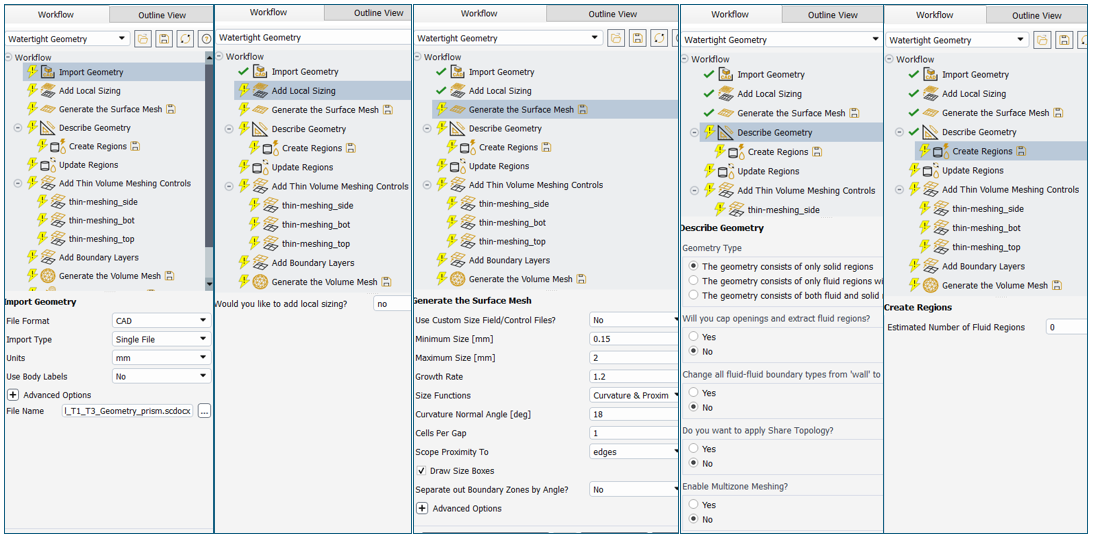Open Scope Proximity To edges dropdown

click(x=633, y=452)
